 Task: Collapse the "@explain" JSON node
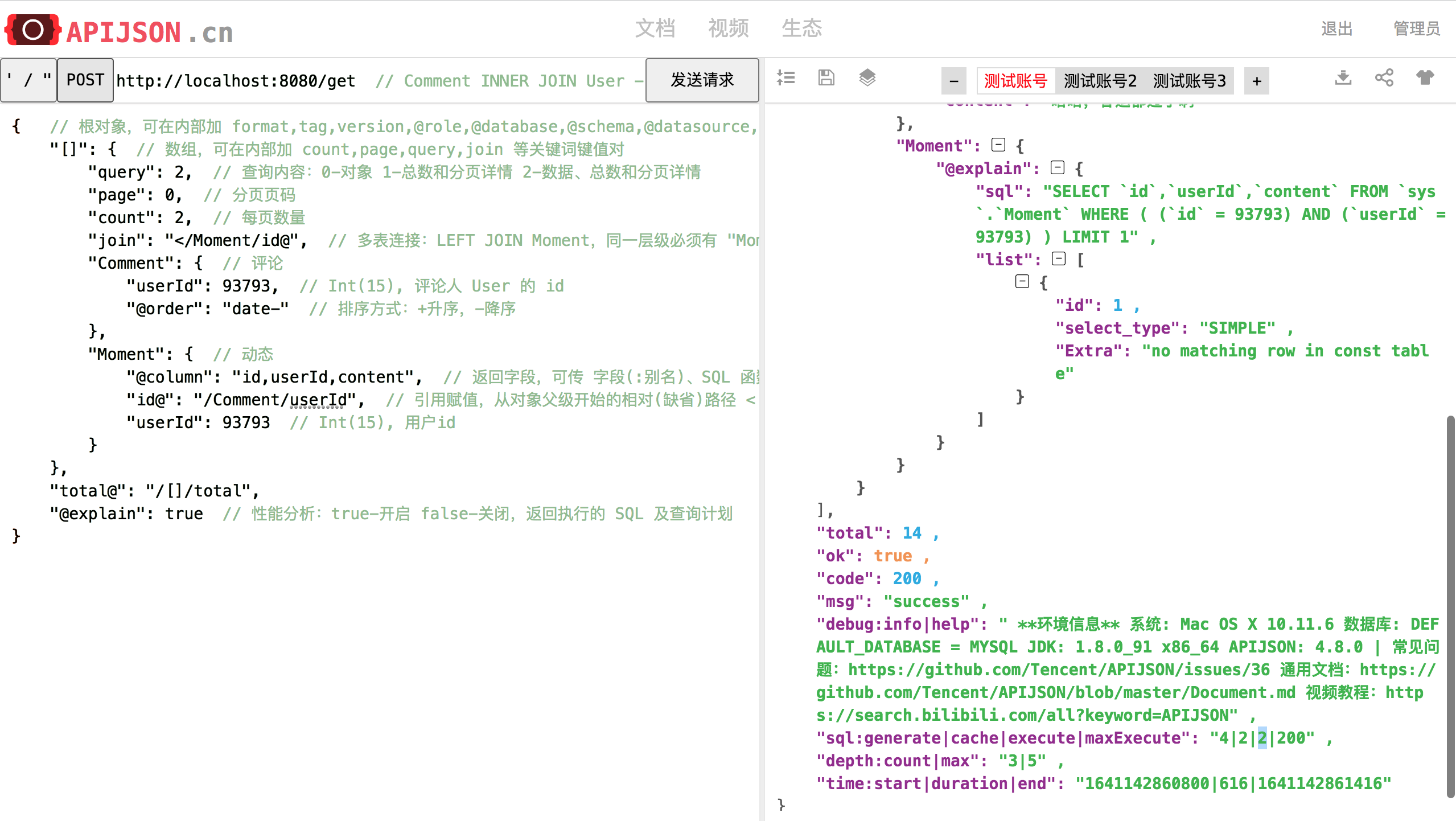pos(1057,168)
